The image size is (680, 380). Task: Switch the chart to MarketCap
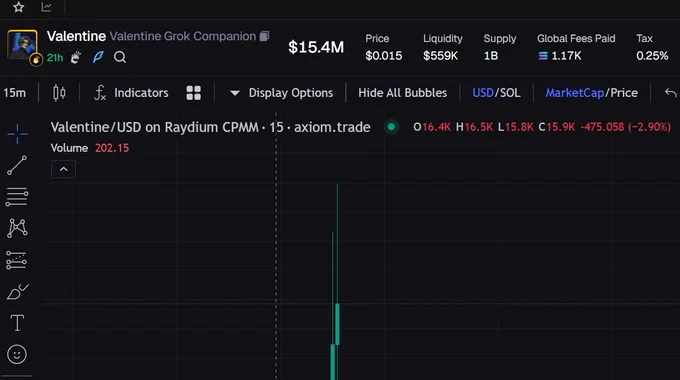point(575,93)
